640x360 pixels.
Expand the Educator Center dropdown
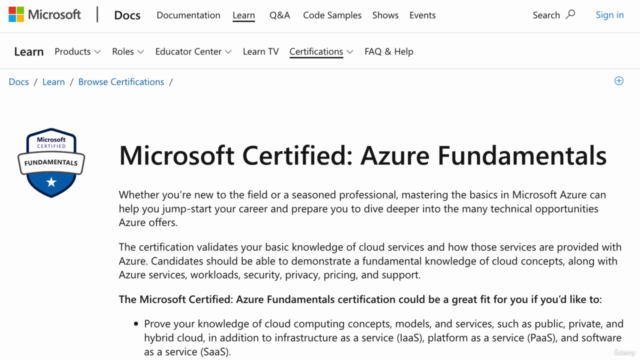tap(193, 51)
